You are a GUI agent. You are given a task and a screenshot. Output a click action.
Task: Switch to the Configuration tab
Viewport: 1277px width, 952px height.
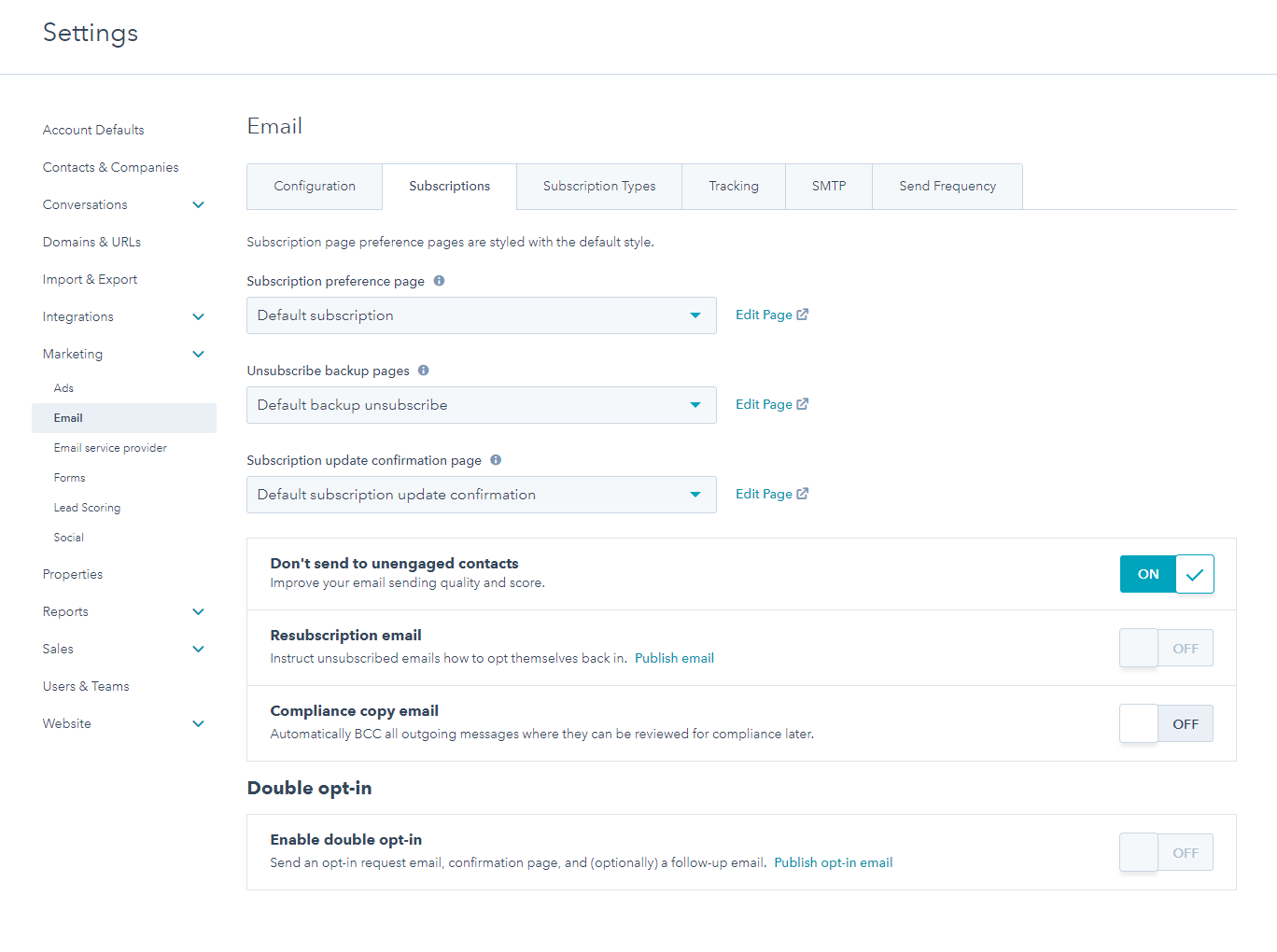click(x=315, y=187)
